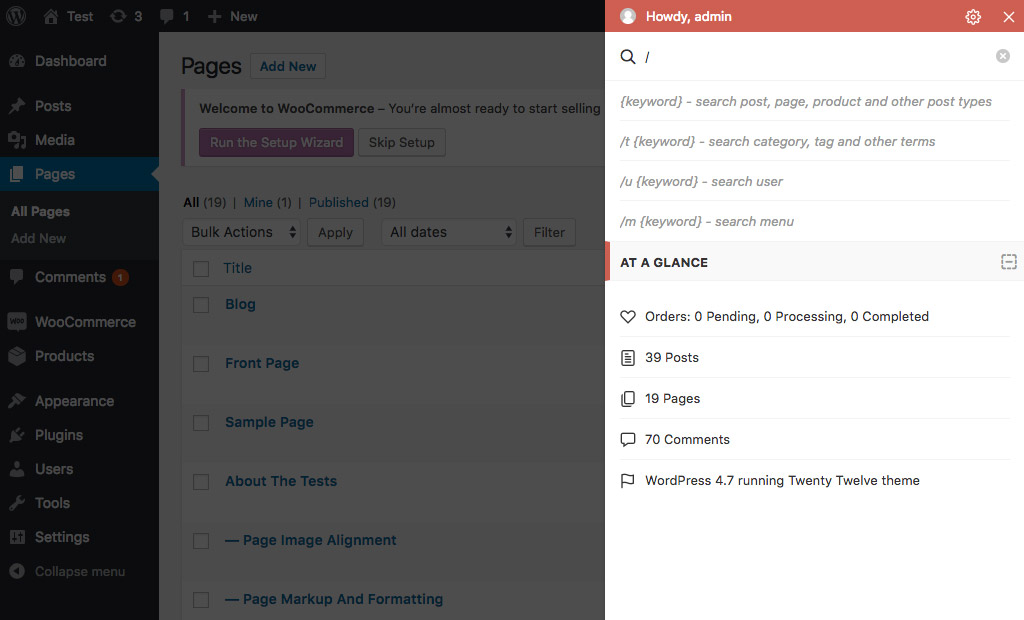This screenshot has height=620, width=1024.
Task: Click the magnifier search icon
Action: click(x=628, y=57)
